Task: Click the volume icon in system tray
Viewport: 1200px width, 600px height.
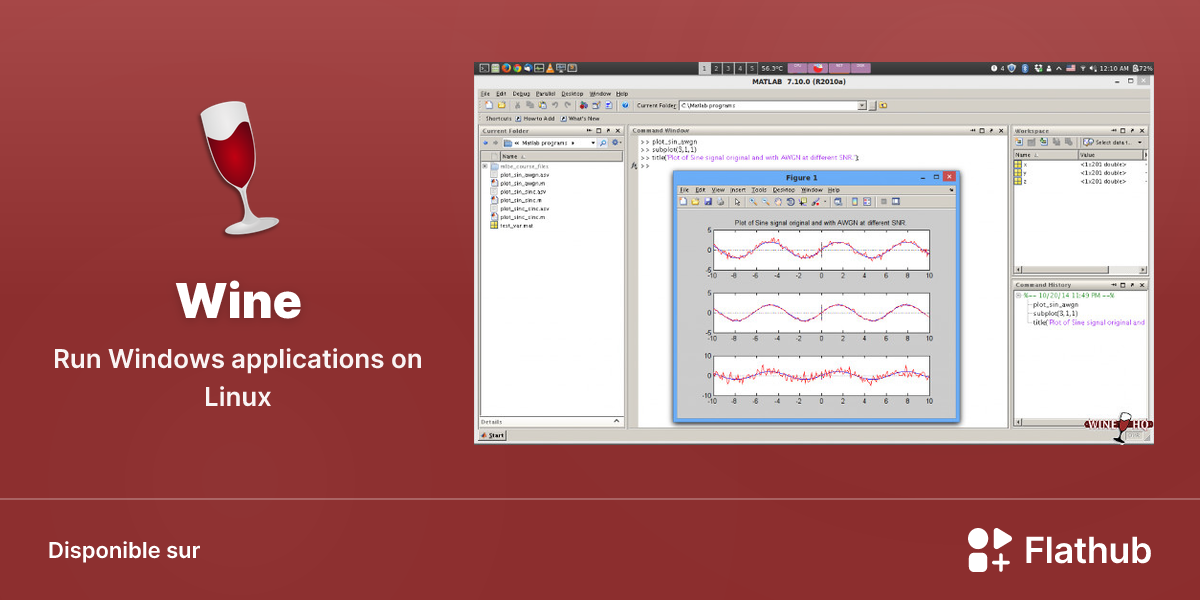Action: (x=1093, y=68)
